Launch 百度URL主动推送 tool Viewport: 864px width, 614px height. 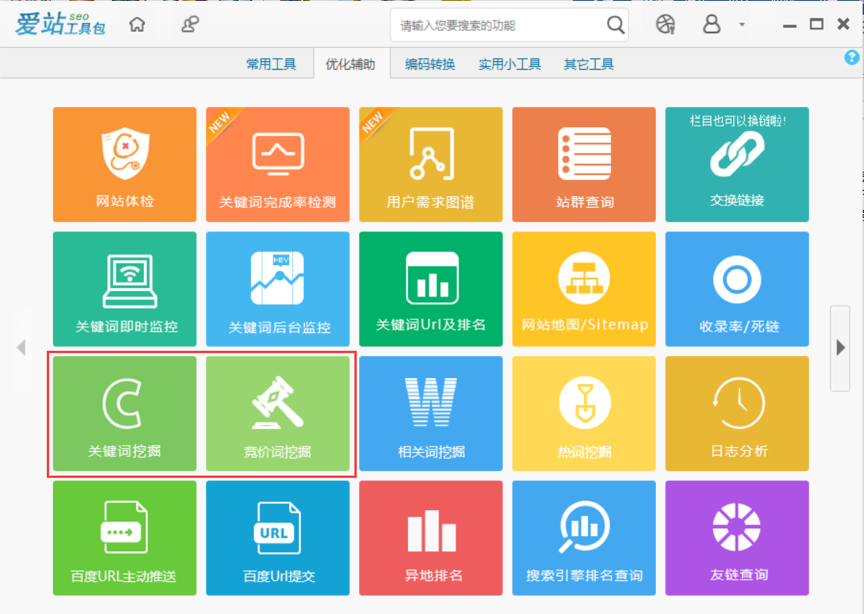click(x=125, y=538)
